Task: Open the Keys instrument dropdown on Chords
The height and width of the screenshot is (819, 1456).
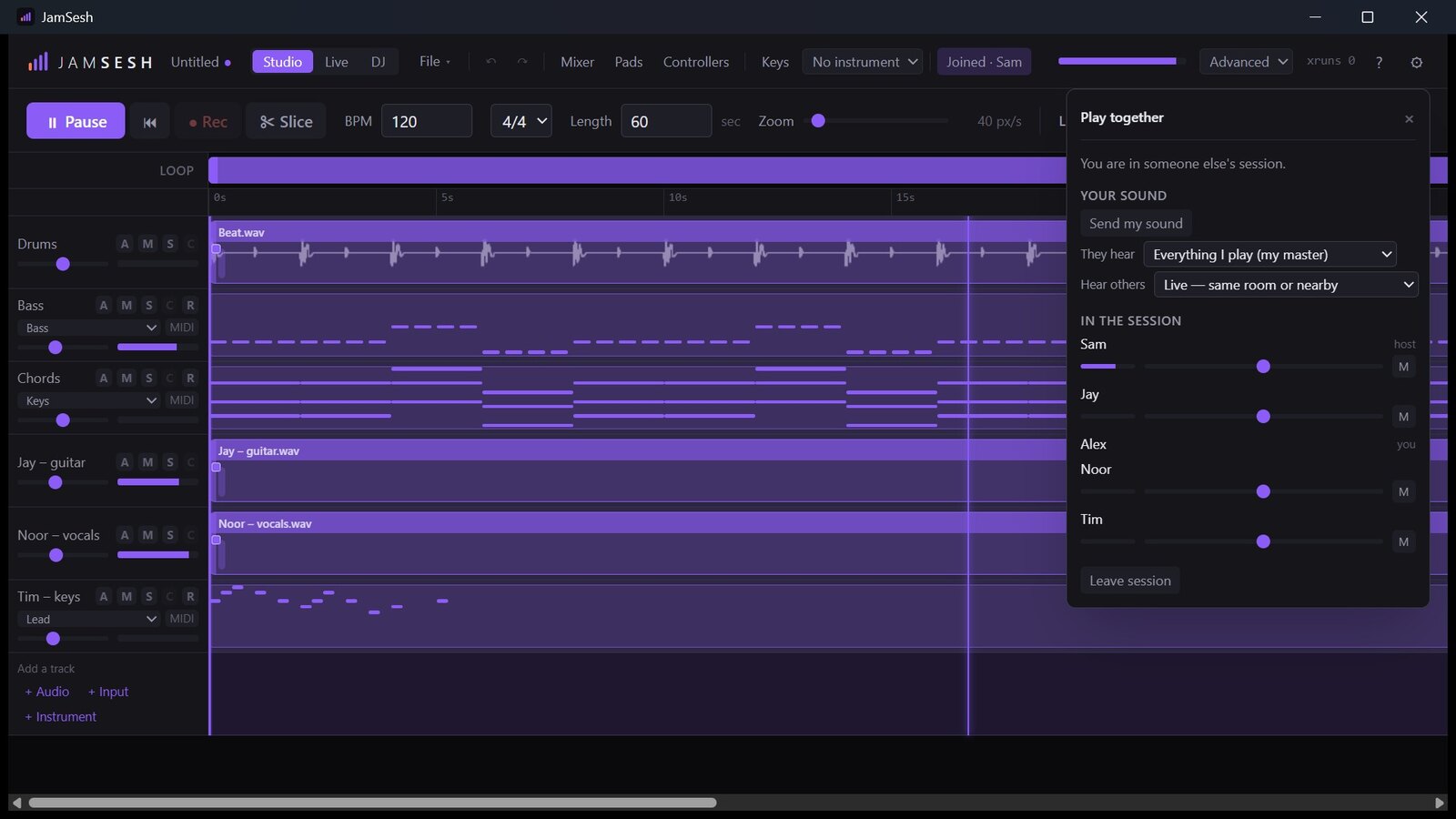Action: (90, 400)
